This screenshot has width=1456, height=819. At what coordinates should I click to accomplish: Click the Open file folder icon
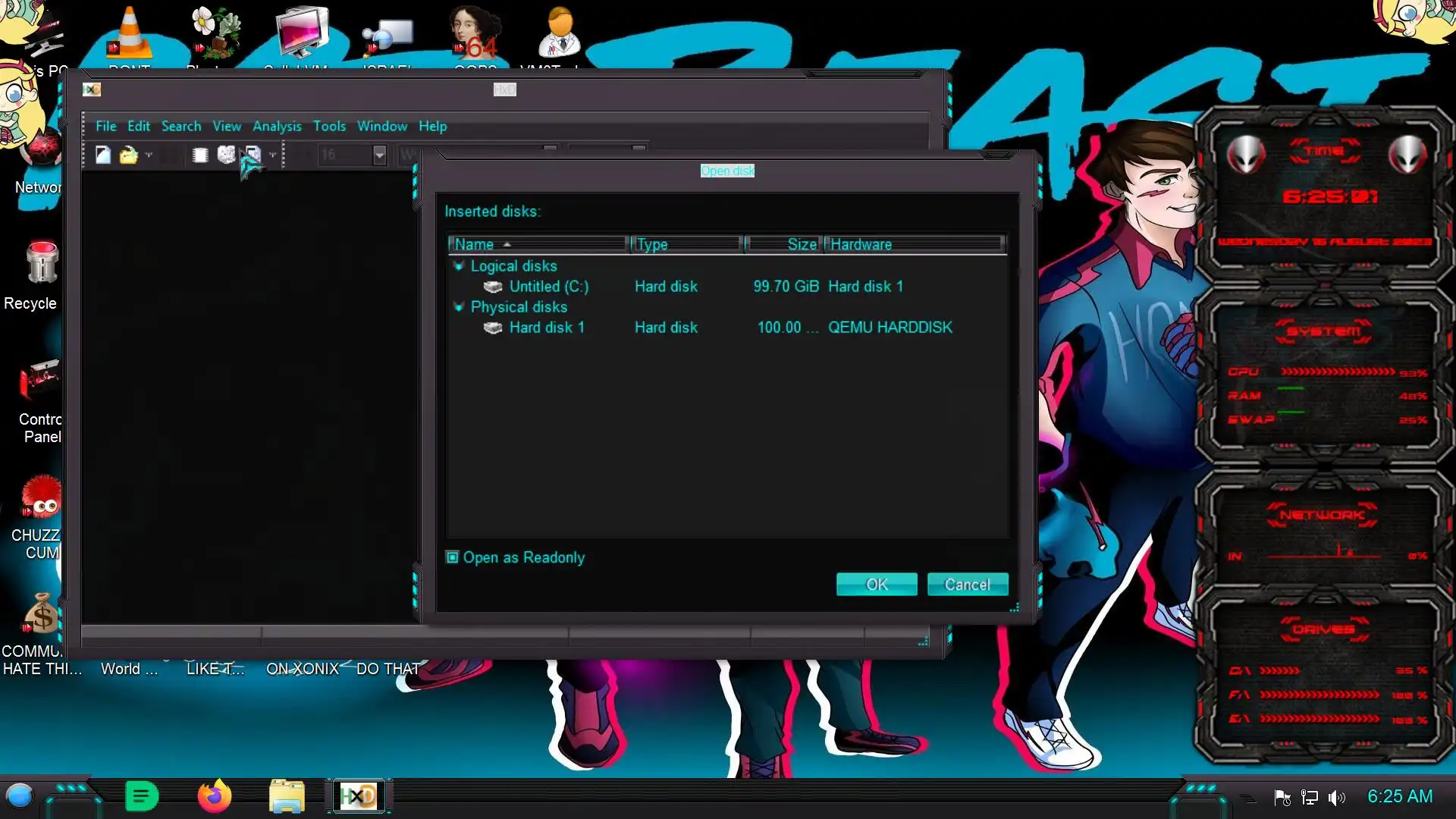click(128, 155)
